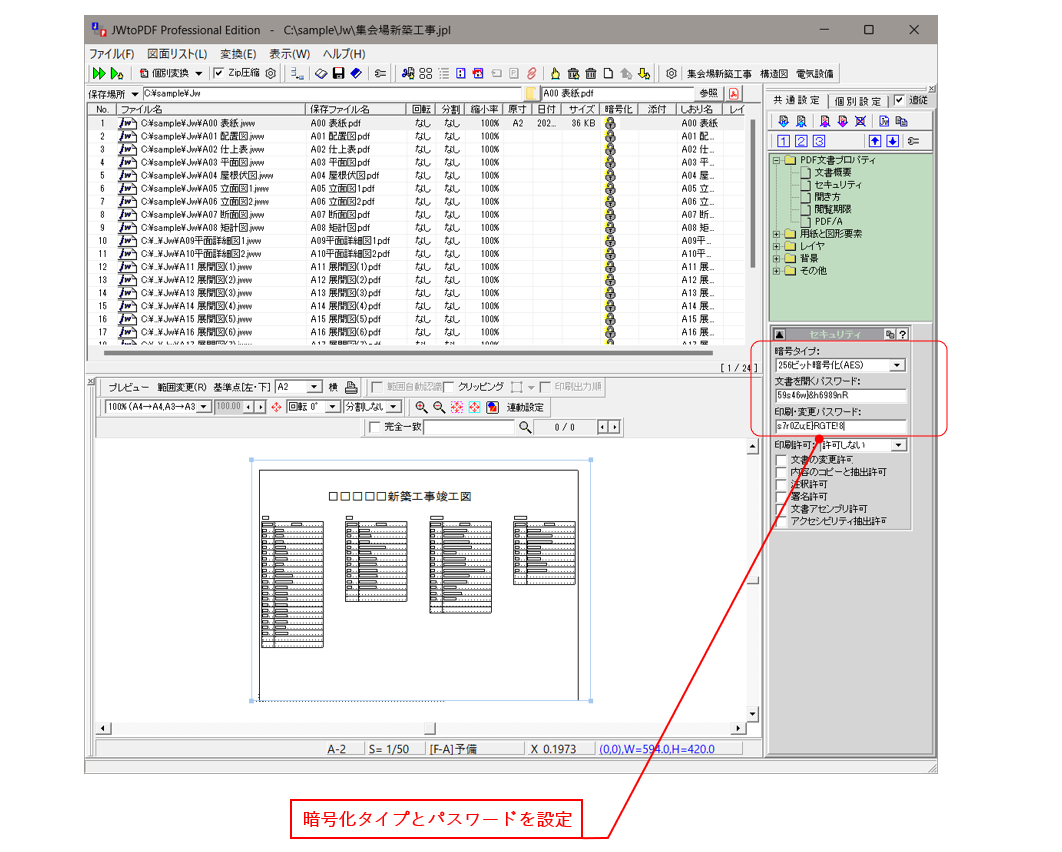This screenshot has width=1062, height=852.
Task: Click the zoom in magnifier icon
Action: [421, 407]
